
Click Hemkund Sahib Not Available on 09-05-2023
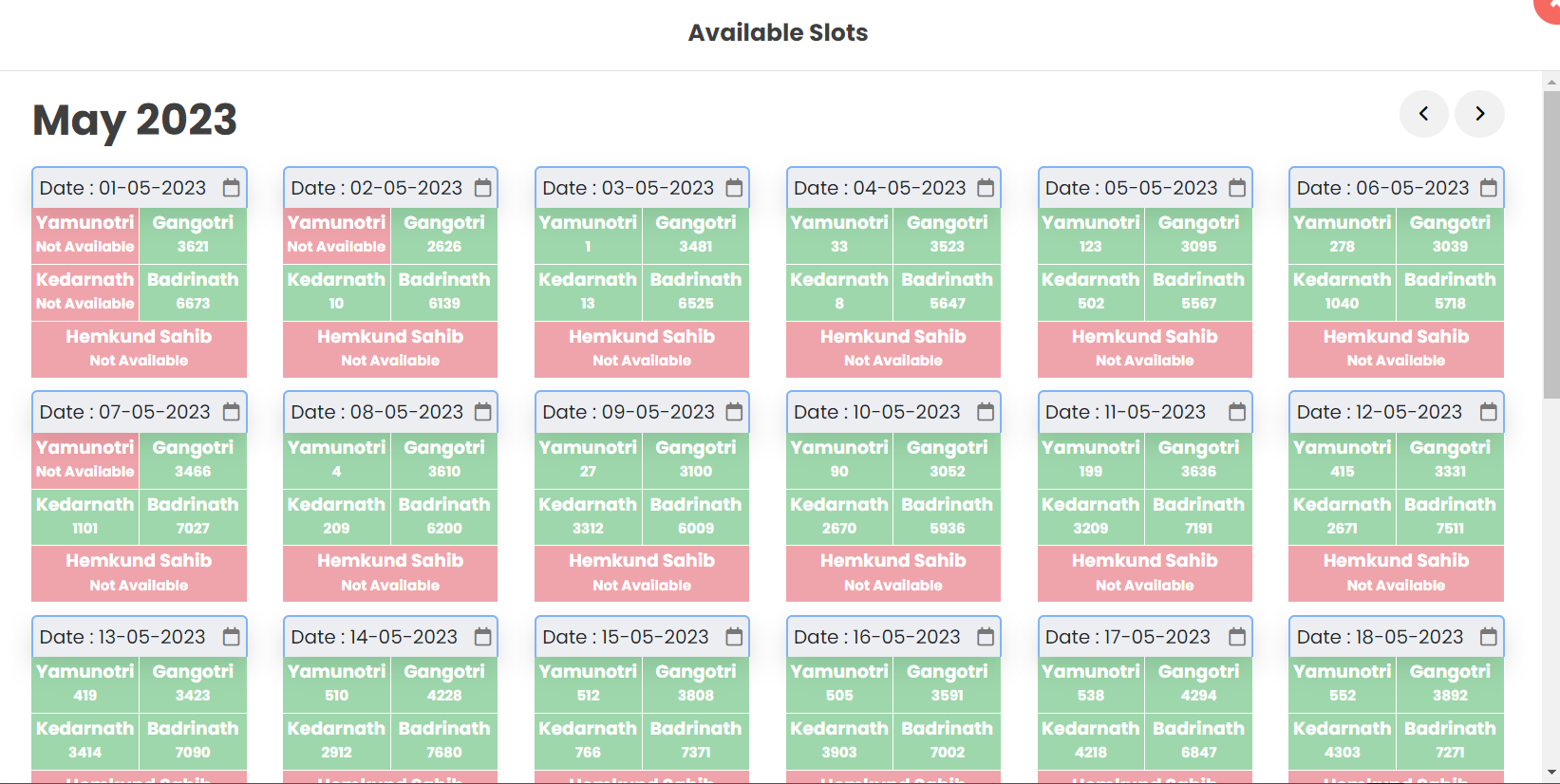coord(641,572)
